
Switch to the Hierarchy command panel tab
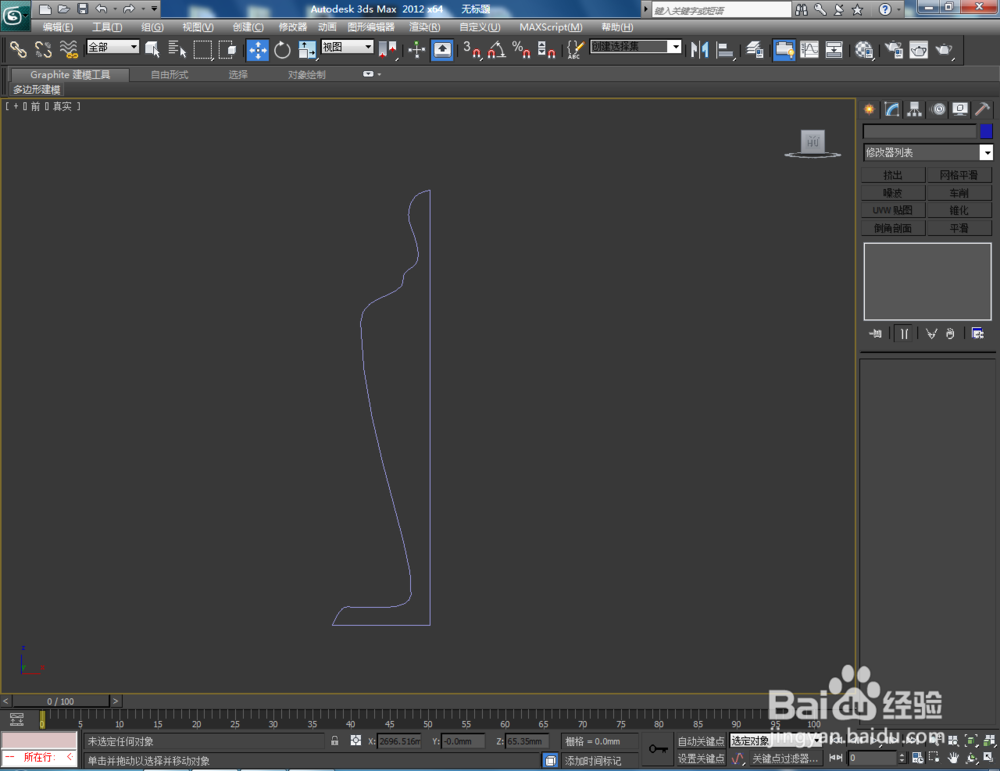pyautogui.click(x=915, y=109)
